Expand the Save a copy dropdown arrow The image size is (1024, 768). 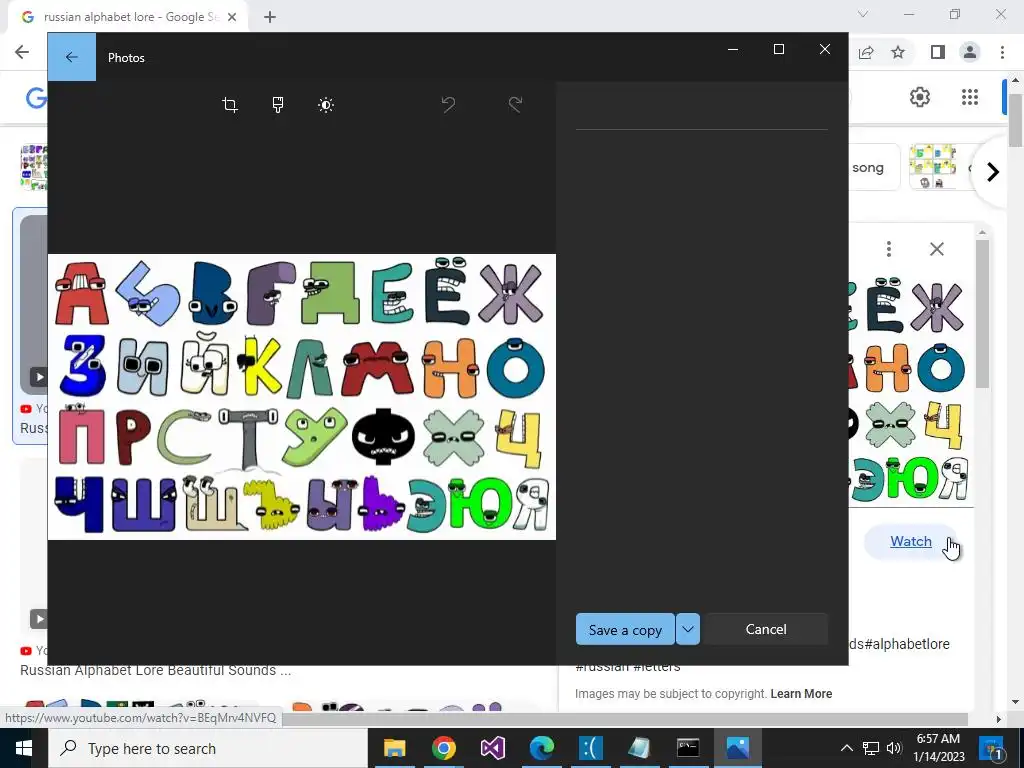pos(688,630)
